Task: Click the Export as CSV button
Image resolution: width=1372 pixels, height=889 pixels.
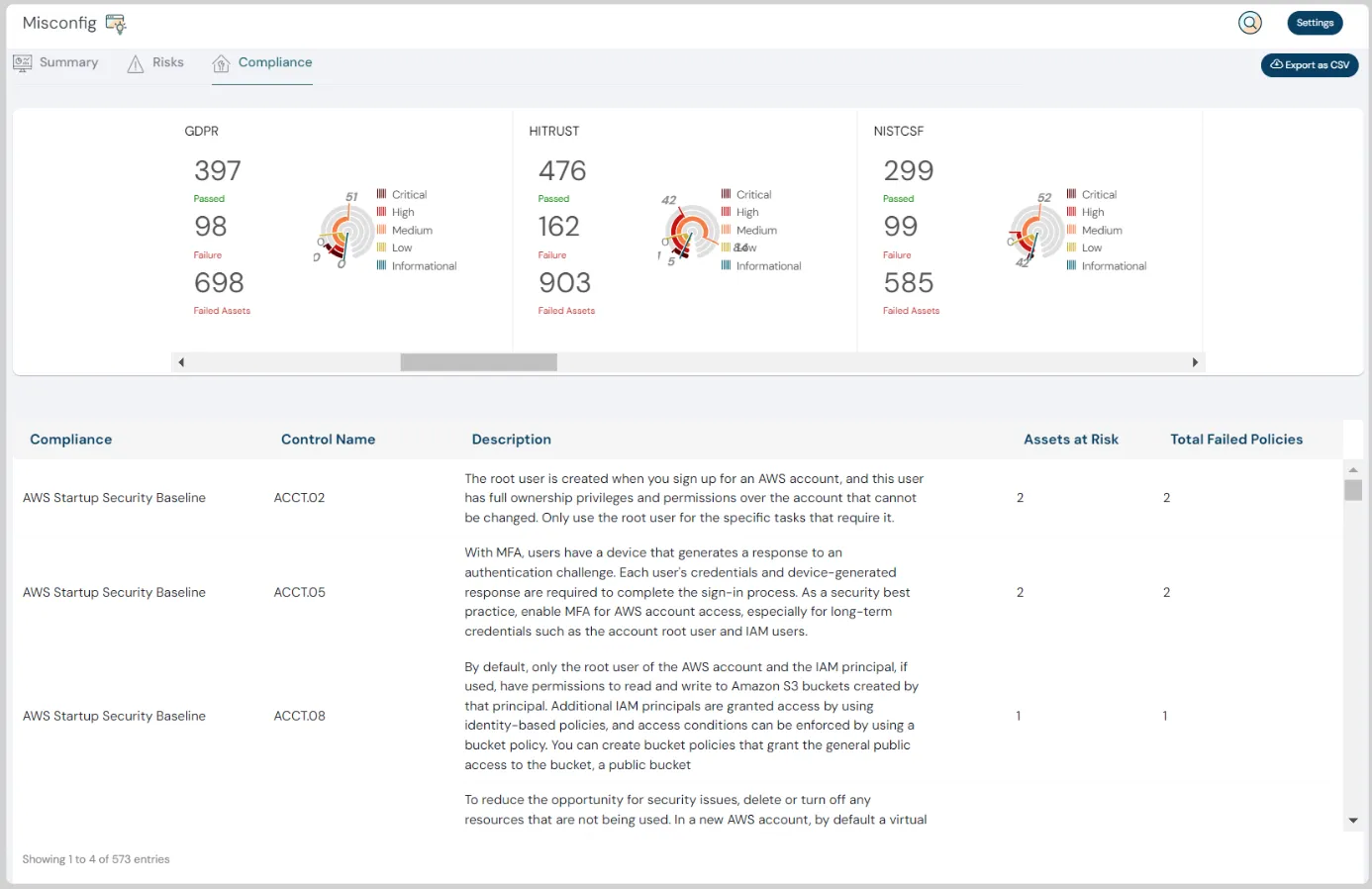Action: (x=1310, y=64)
